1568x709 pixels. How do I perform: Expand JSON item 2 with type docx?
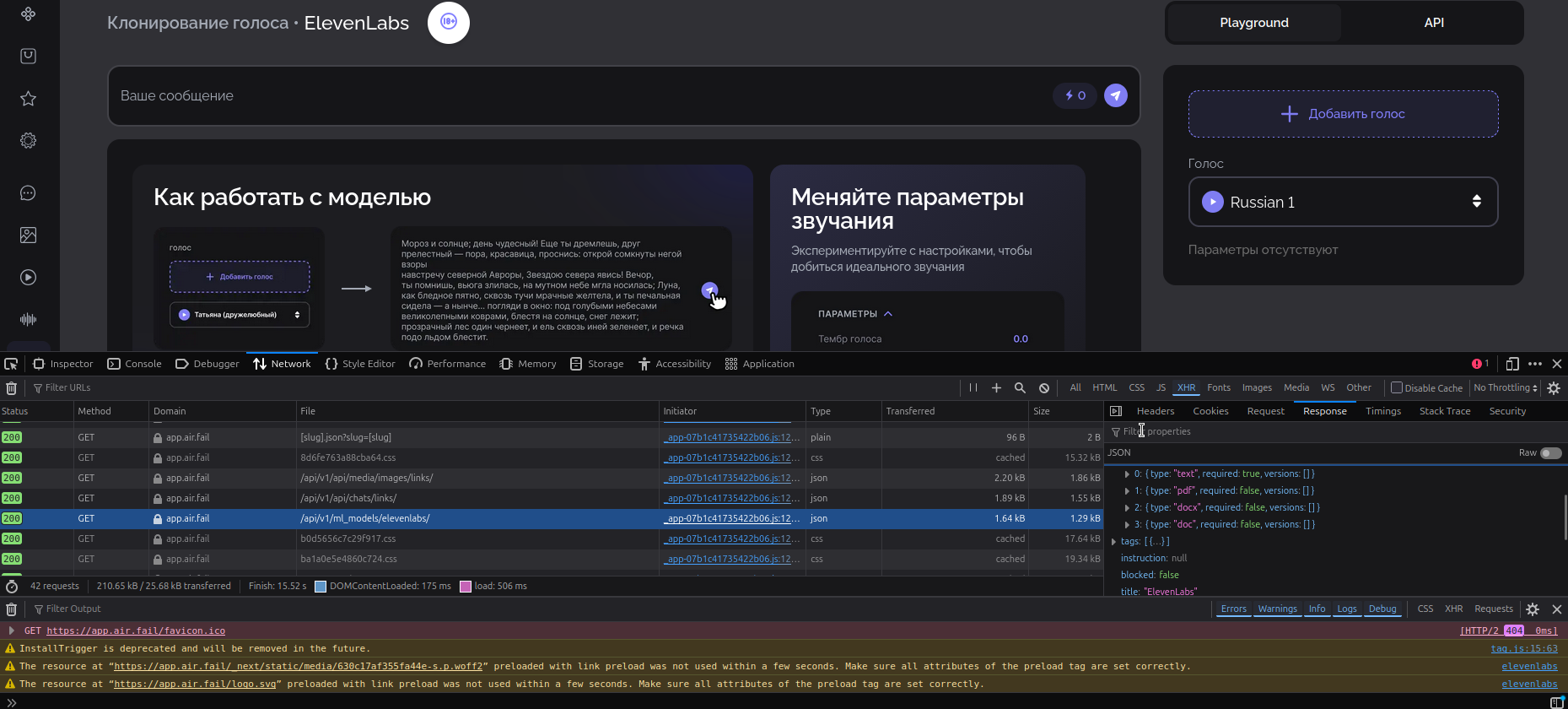[1127, 508]
